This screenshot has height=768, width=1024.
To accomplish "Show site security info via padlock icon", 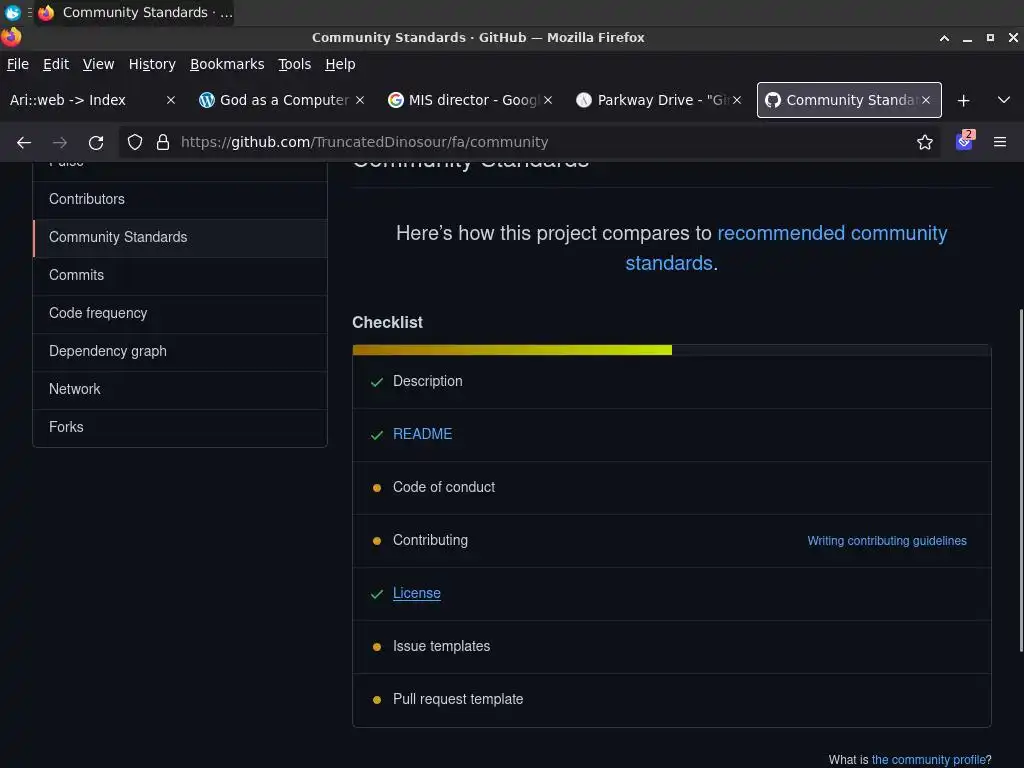I will (163, 142).
